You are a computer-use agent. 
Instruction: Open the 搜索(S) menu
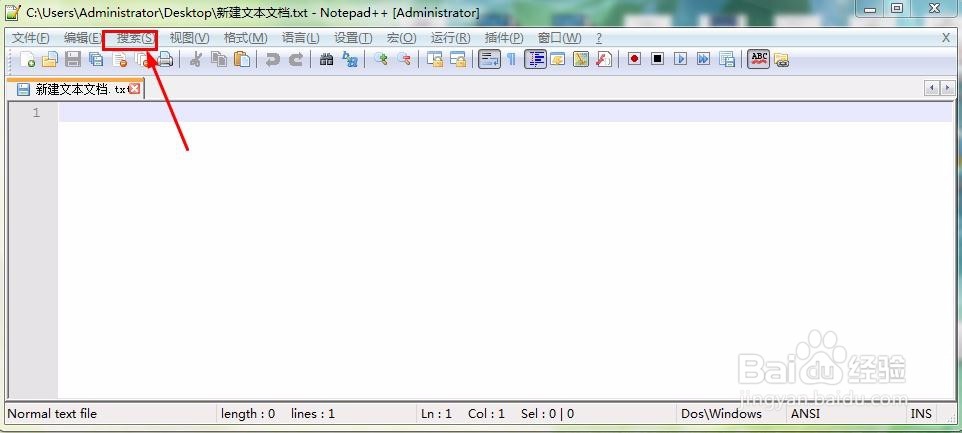[136, 38]
